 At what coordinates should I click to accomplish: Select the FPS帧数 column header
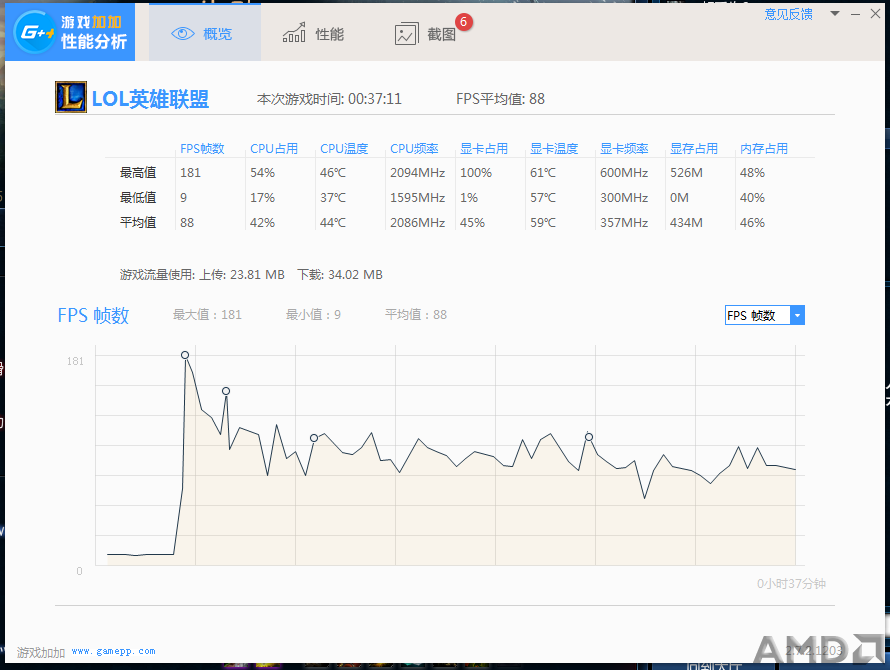tap(202, 149)
